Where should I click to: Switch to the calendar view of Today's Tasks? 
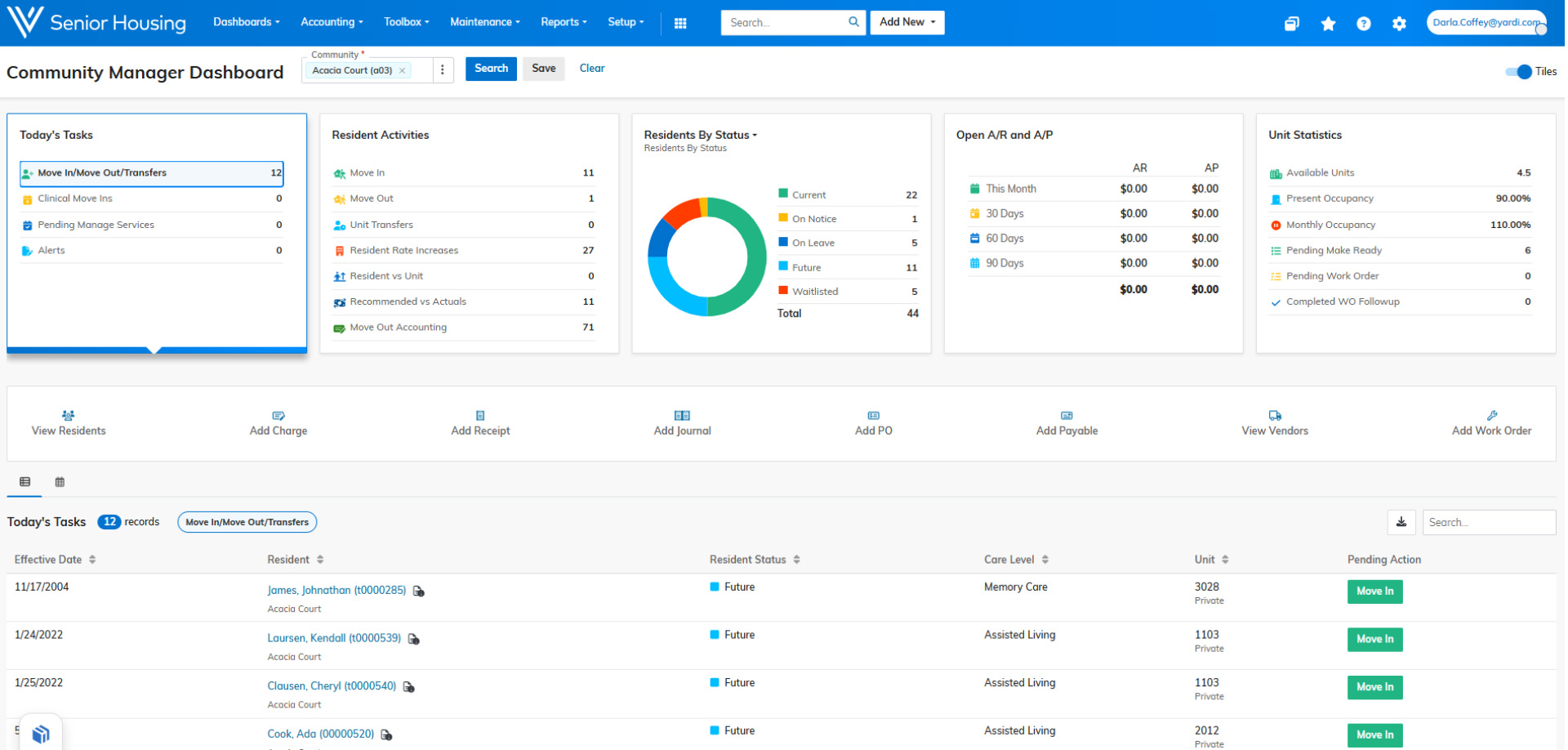(59, 482)
